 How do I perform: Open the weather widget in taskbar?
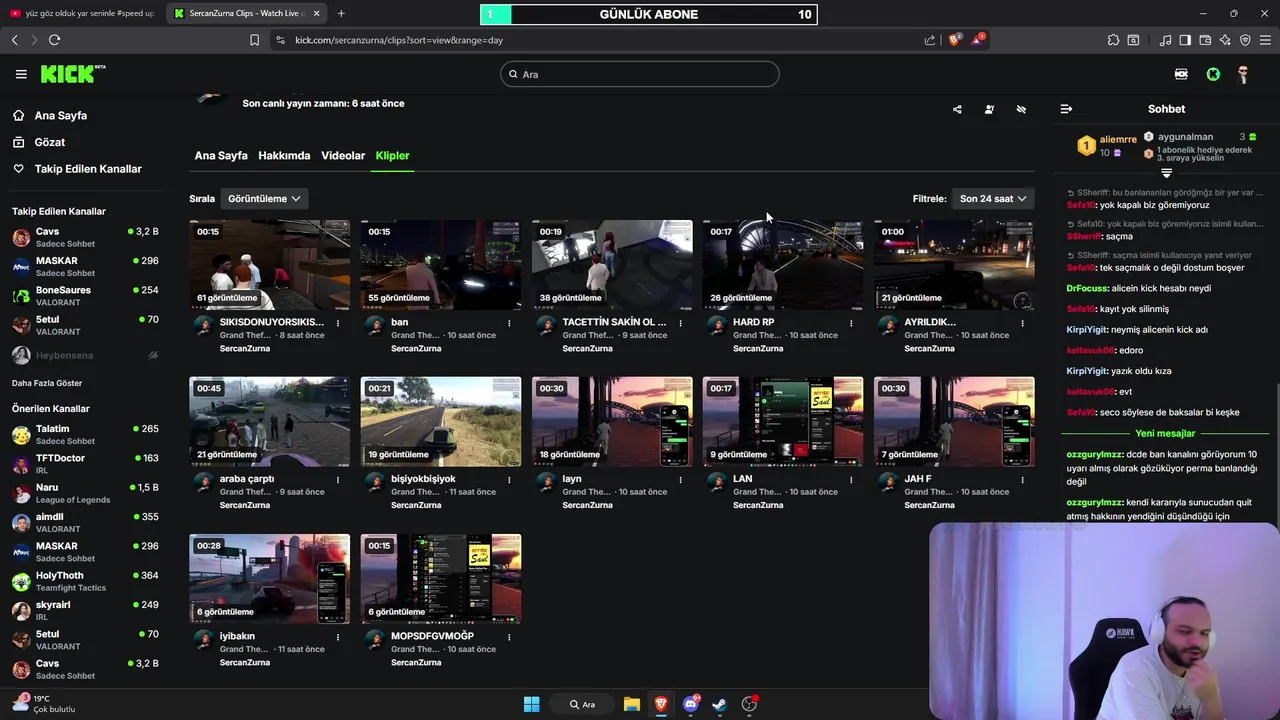[44, 704]
